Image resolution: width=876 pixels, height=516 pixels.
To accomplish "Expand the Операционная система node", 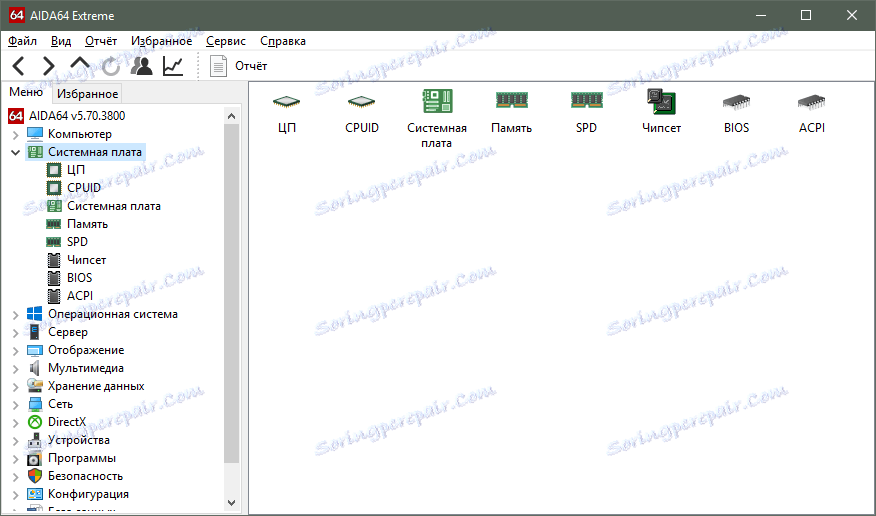I will coord(16,315).
